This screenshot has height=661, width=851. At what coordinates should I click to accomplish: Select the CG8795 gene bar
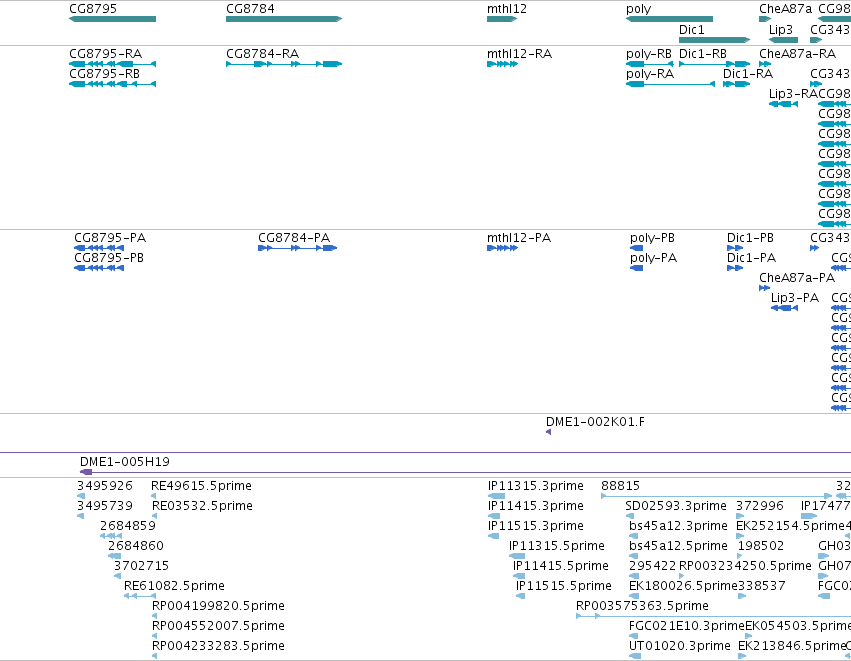pos(112,19)
